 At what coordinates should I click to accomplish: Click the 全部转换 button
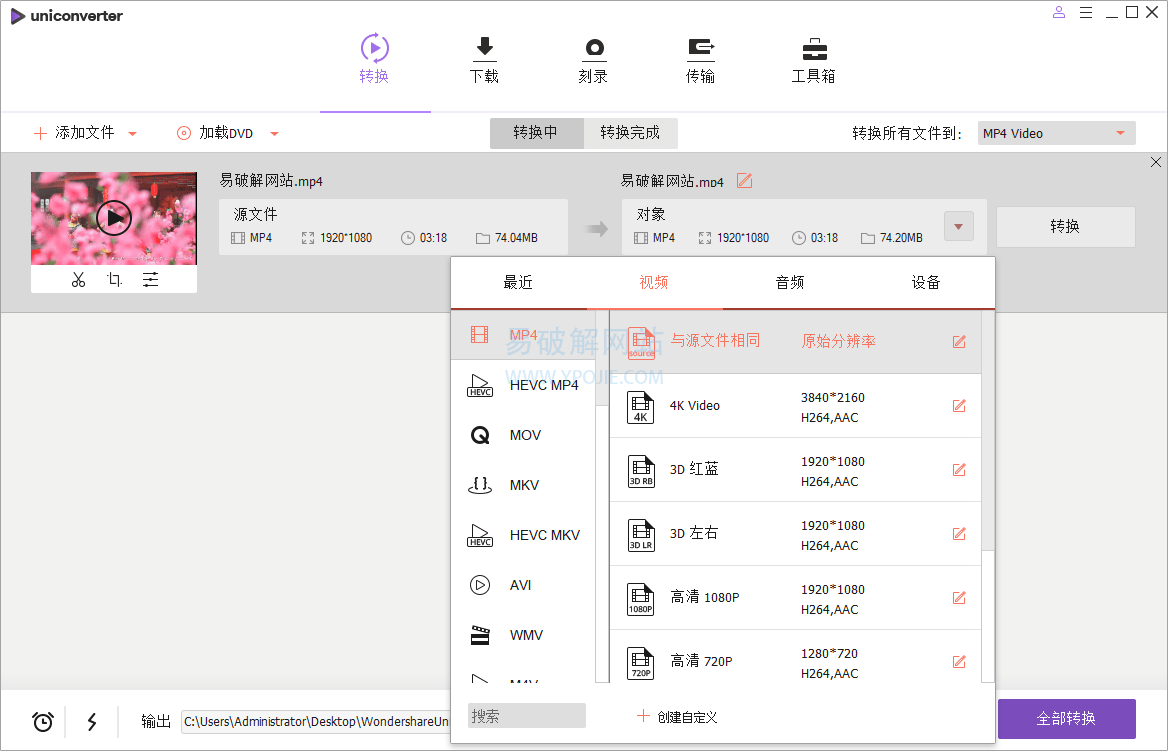[1067, 718]
